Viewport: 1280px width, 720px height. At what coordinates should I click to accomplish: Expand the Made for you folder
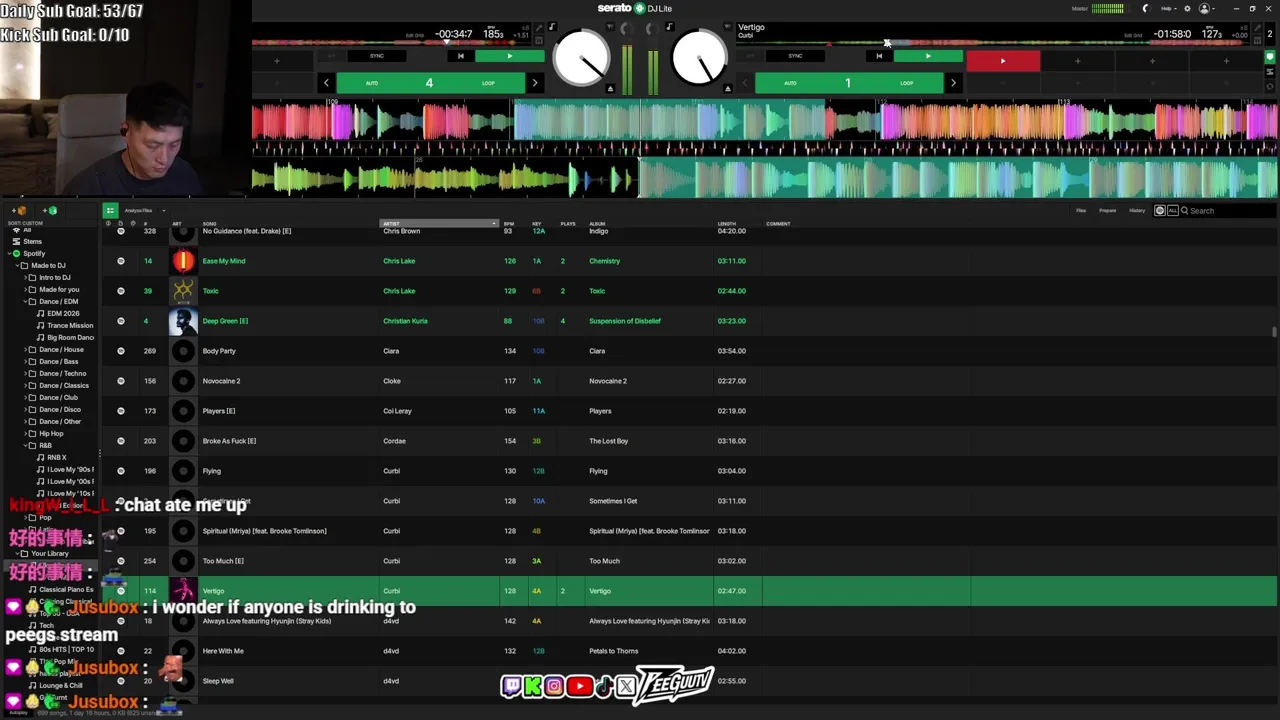point(25,289)
